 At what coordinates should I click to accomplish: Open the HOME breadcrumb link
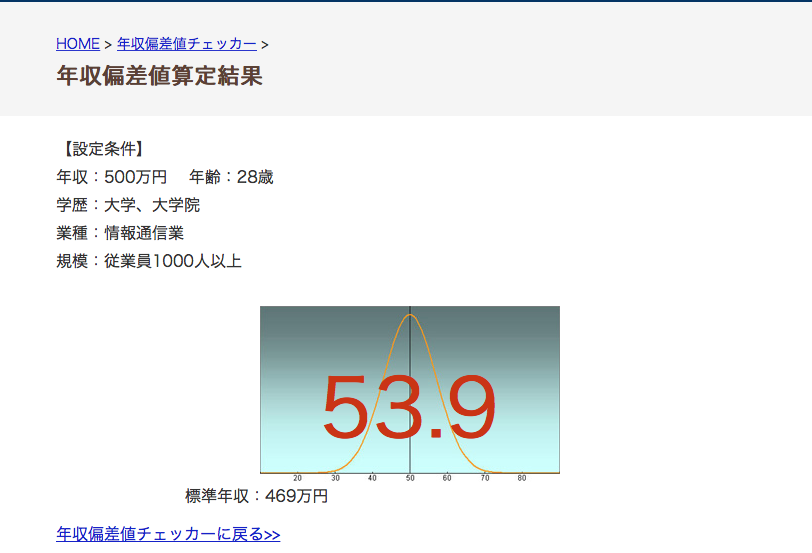(x=78, y=44)
